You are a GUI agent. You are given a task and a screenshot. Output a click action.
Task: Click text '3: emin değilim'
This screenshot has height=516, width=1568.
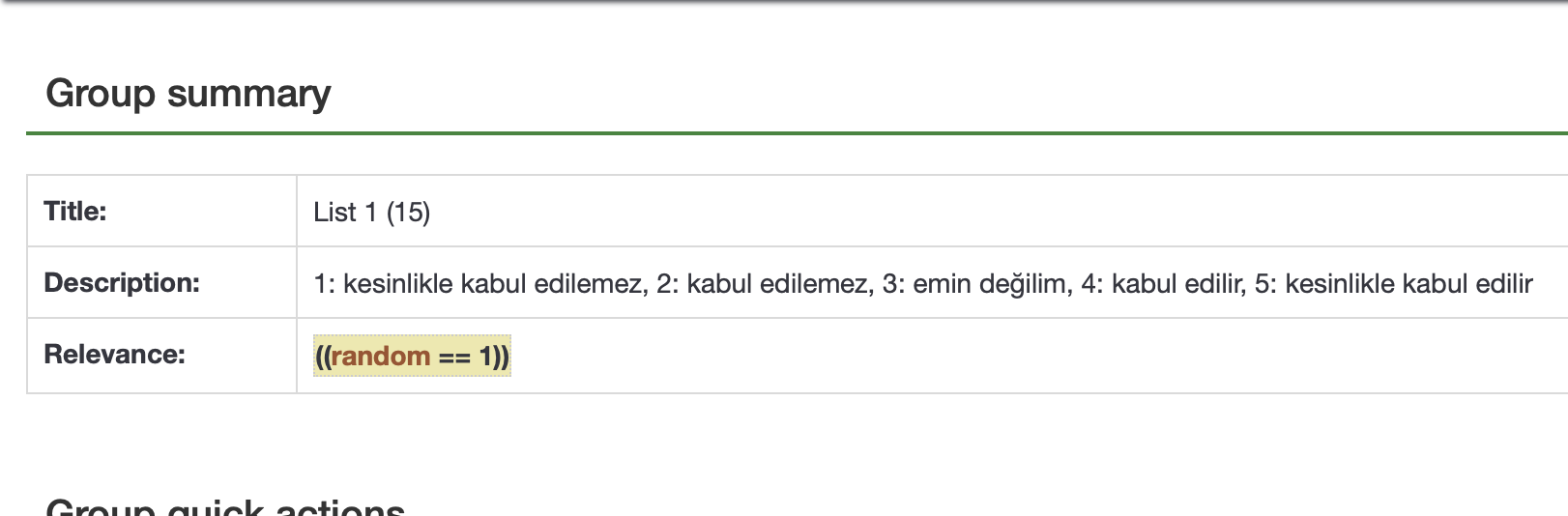[x=975, y=284]
